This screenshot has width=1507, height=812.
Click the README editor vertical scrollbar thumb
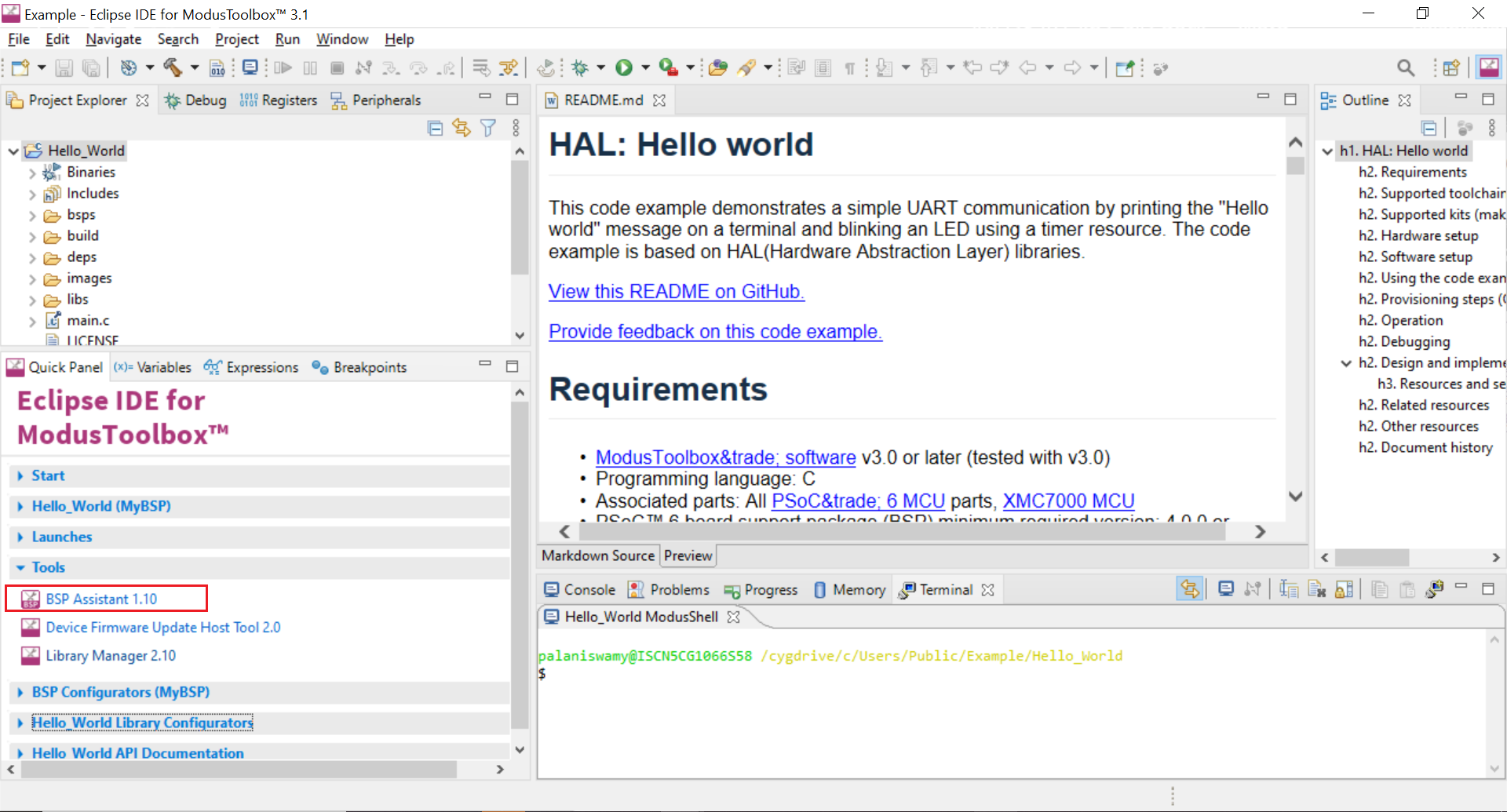[1296, 166]
